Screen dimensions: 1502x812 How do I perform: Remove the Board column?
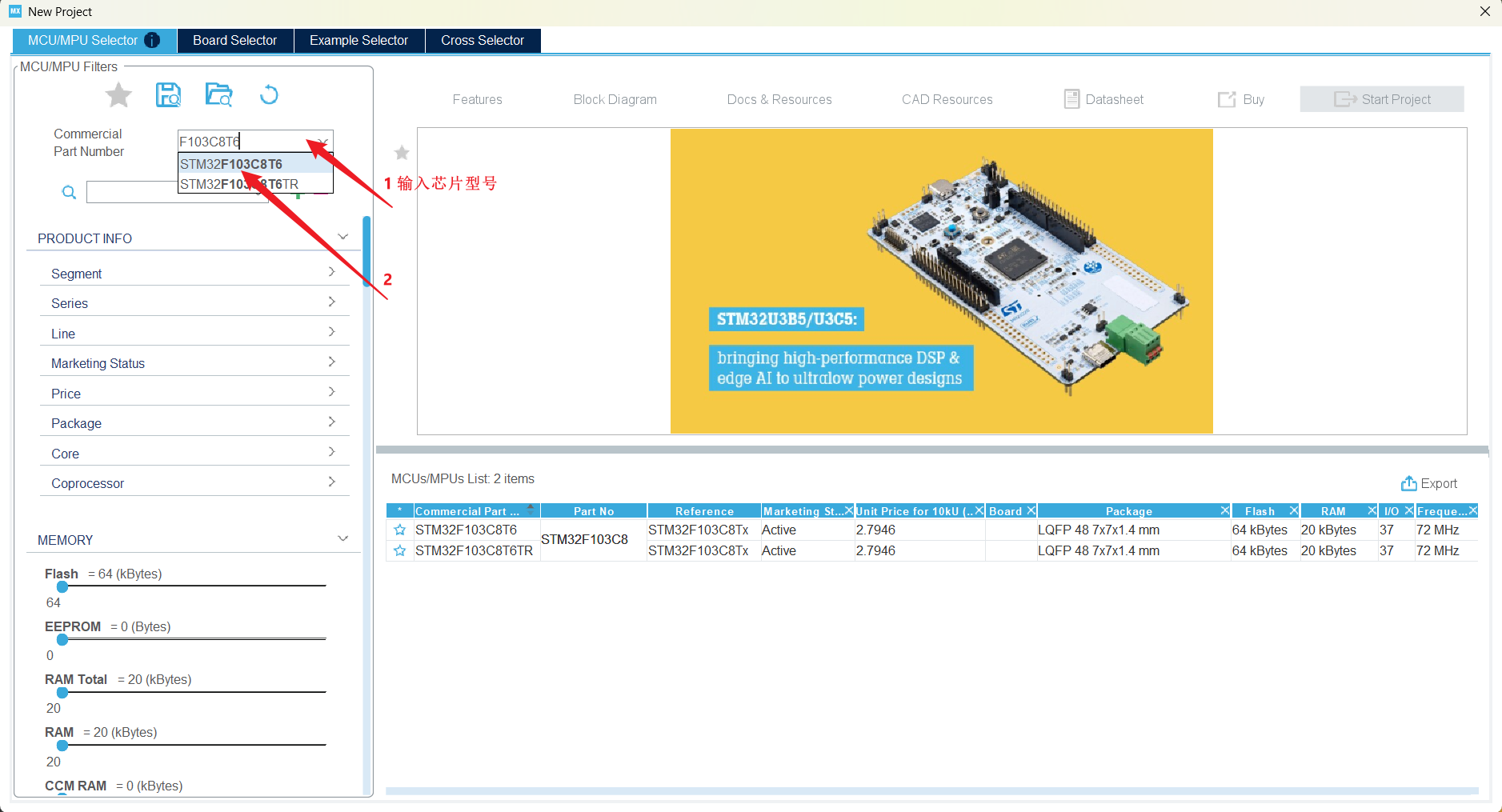(1031, 510)
